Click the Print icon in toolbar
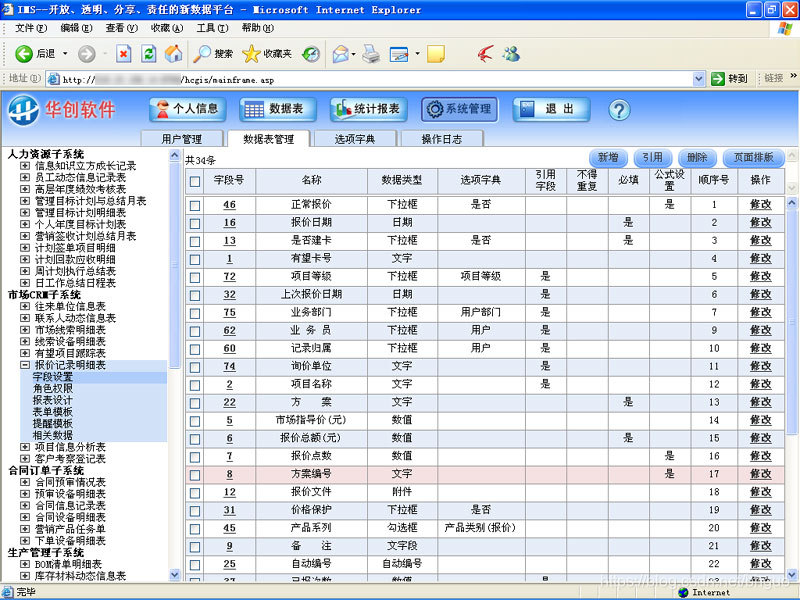 pyautogui.click(x=371, y=54)
